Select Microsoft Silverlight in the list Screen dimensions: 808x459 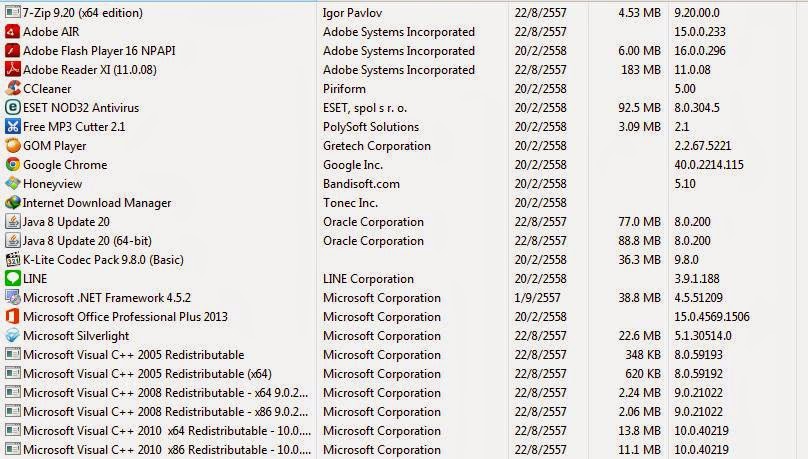click(78, 336)
